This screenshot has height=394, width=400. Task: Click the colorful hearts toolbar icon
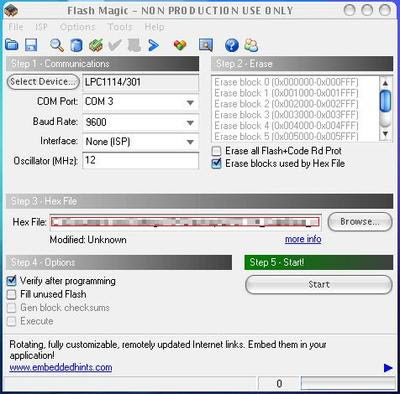click(x=180, y=45)
